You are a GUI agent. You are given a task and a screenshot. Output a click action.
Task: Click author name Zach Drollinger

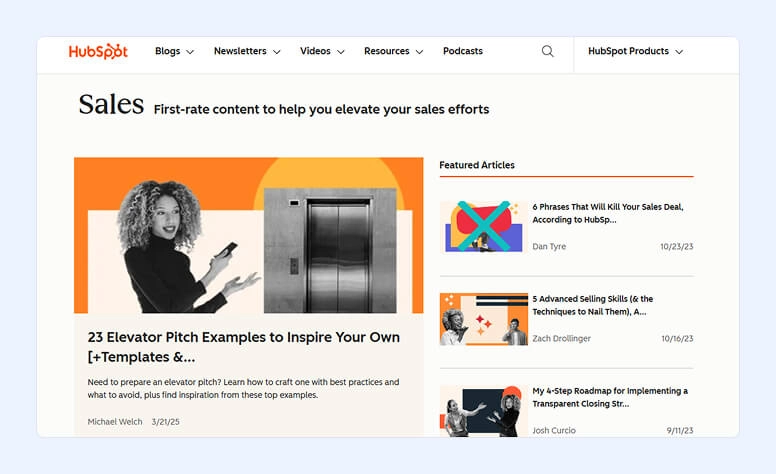(x=561, y=338)
